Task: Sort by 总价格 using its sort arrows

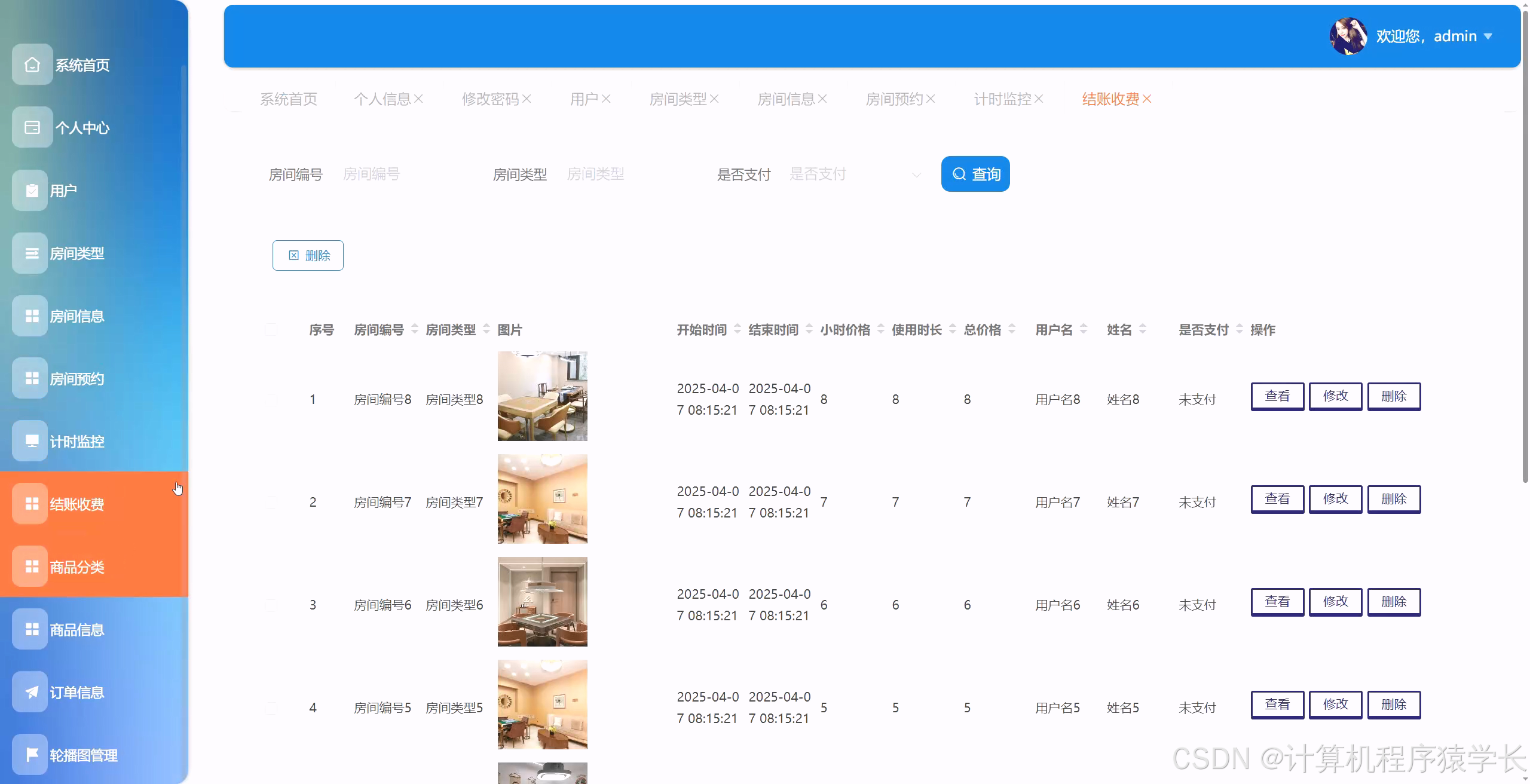Action: pyautogui.click(x=1011, y=329)
